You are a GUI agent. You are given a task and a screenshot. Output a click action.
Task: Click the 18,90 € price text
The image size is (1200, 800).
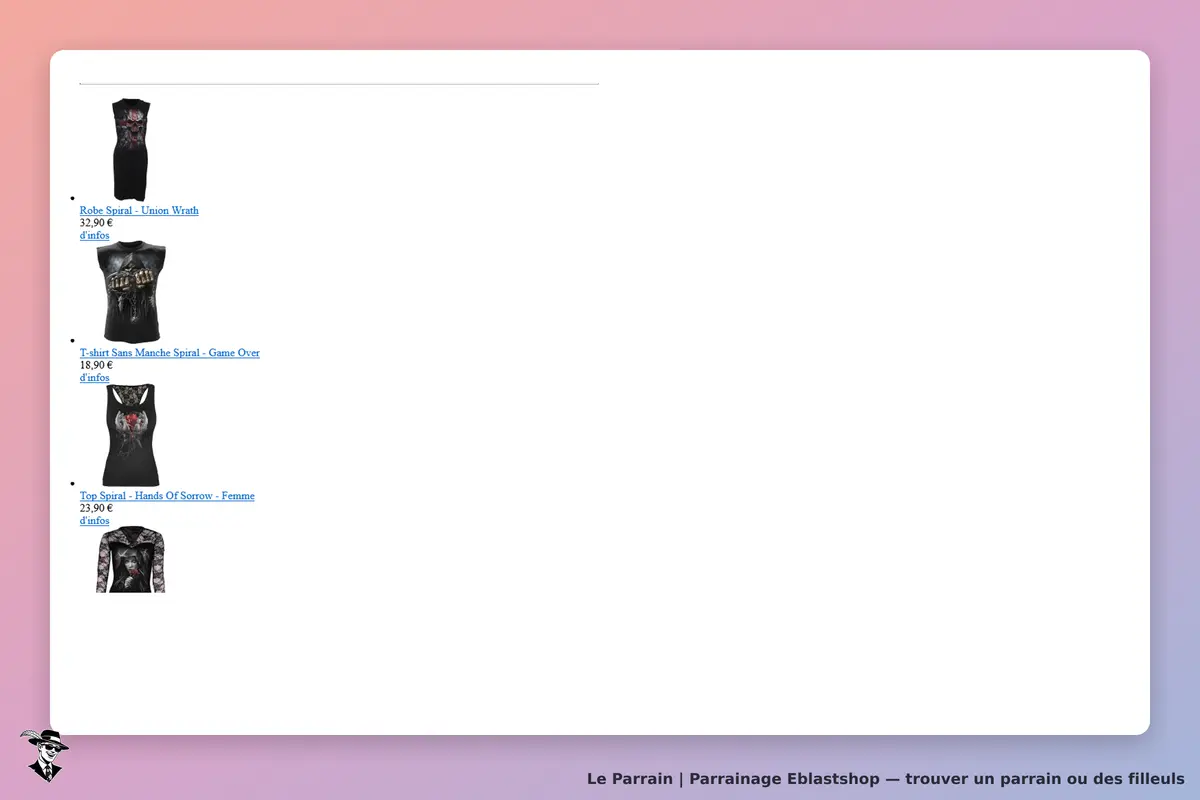click(96, 366)
